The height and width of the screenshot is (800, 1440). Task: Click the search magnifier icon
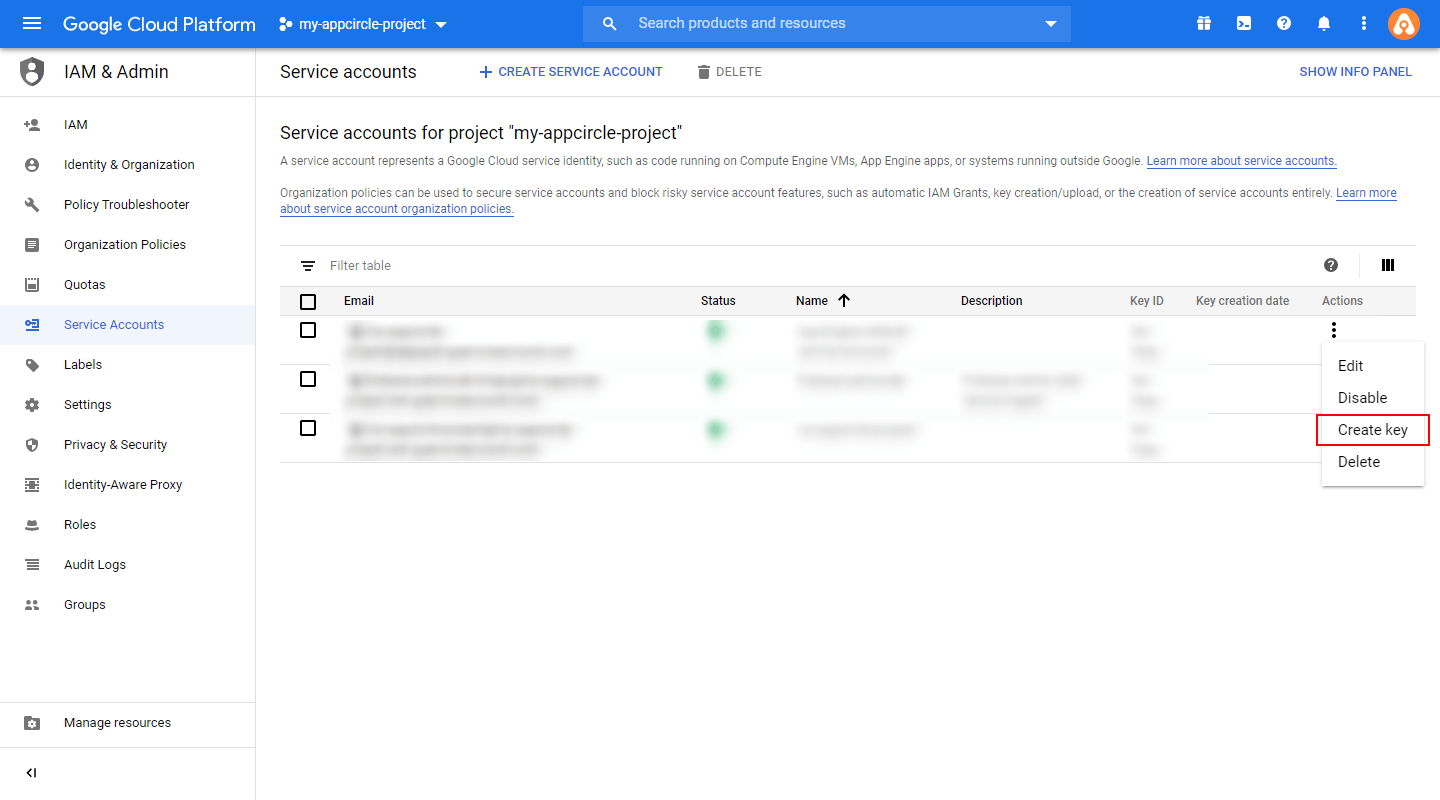coord(610,24)
